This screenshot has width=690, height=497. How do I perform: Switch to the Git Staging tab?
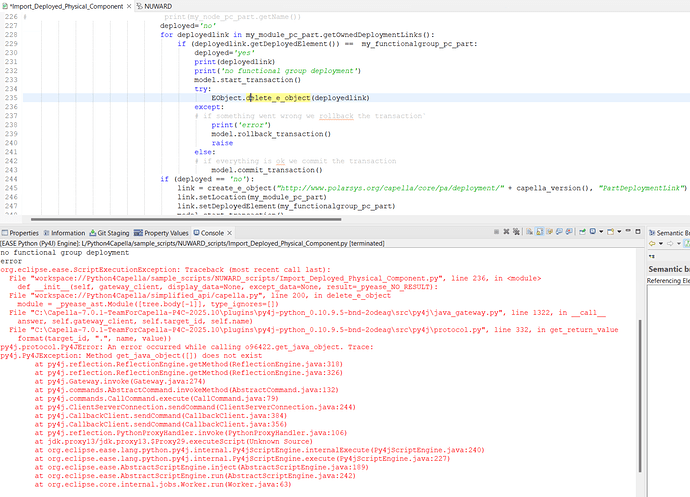coord(109,233)
